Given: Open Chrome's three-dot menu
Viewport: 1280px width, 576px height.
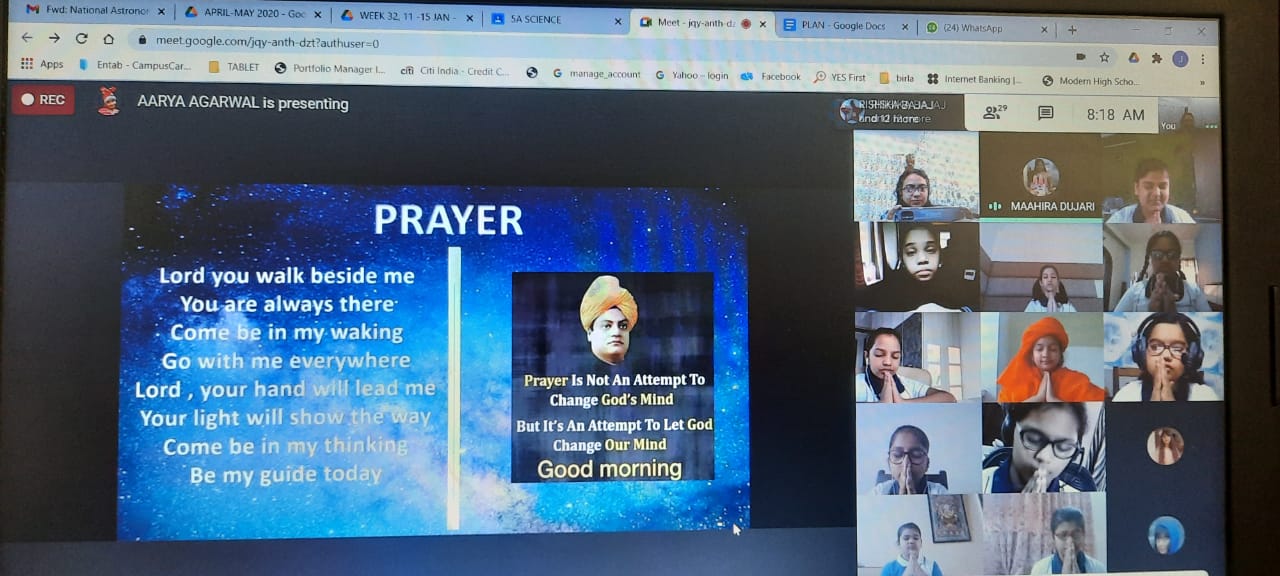Looking at the screenshot, I should (1204, 59).
